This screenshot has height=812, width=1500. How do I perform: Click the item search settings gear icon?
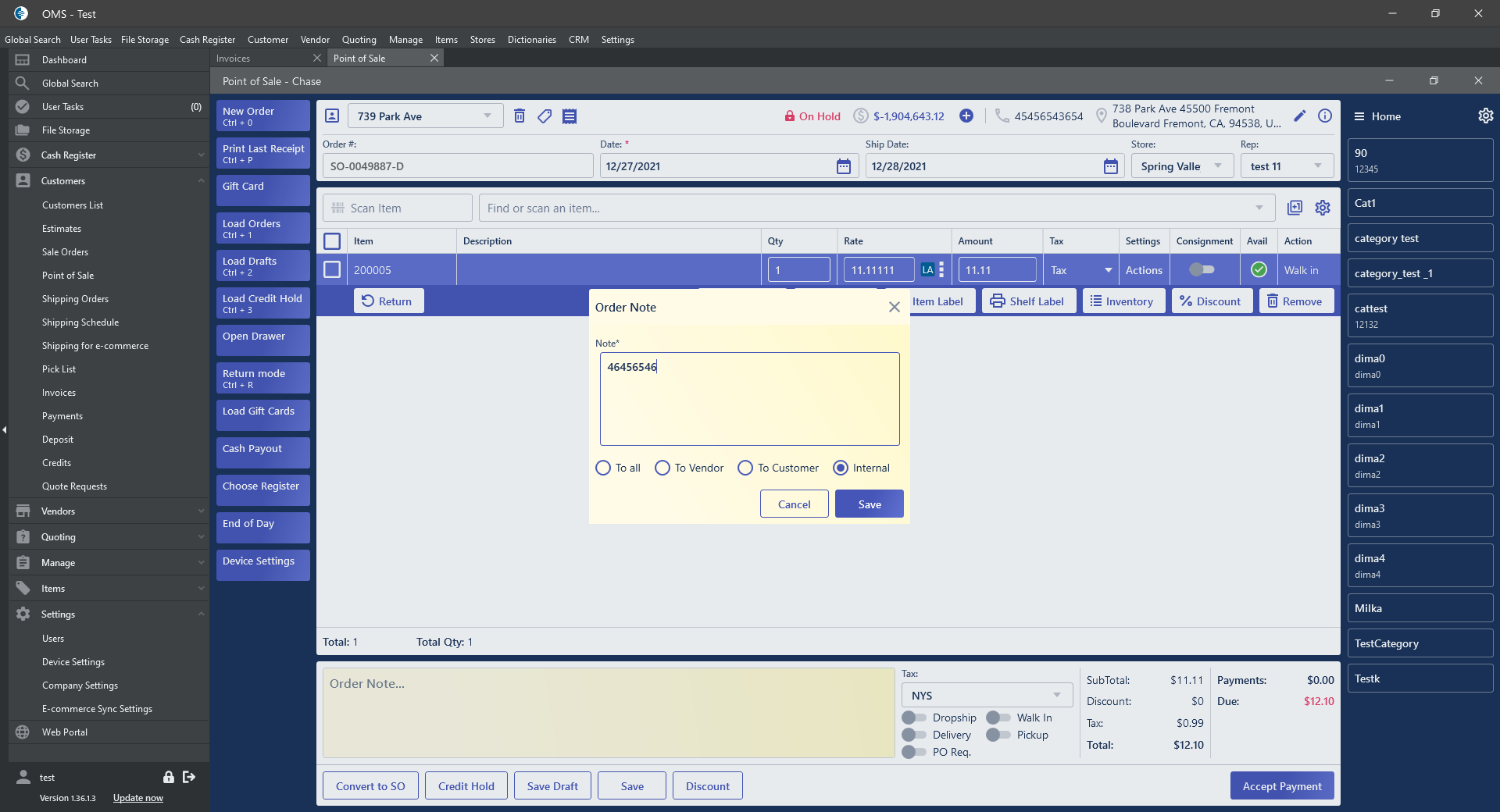point(1323,208)
